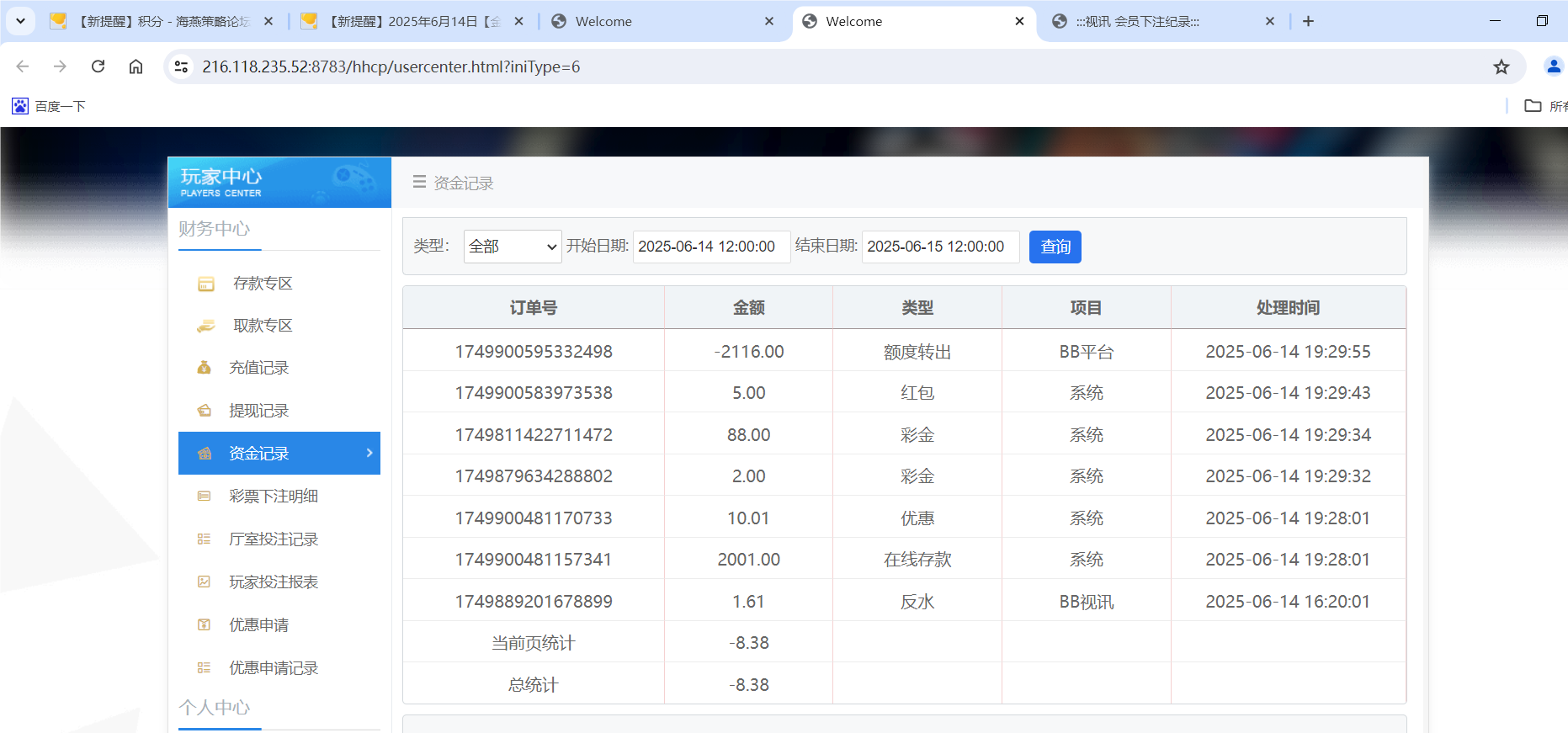Click the 充值记录 money bag icon

(x=204, y=368)
